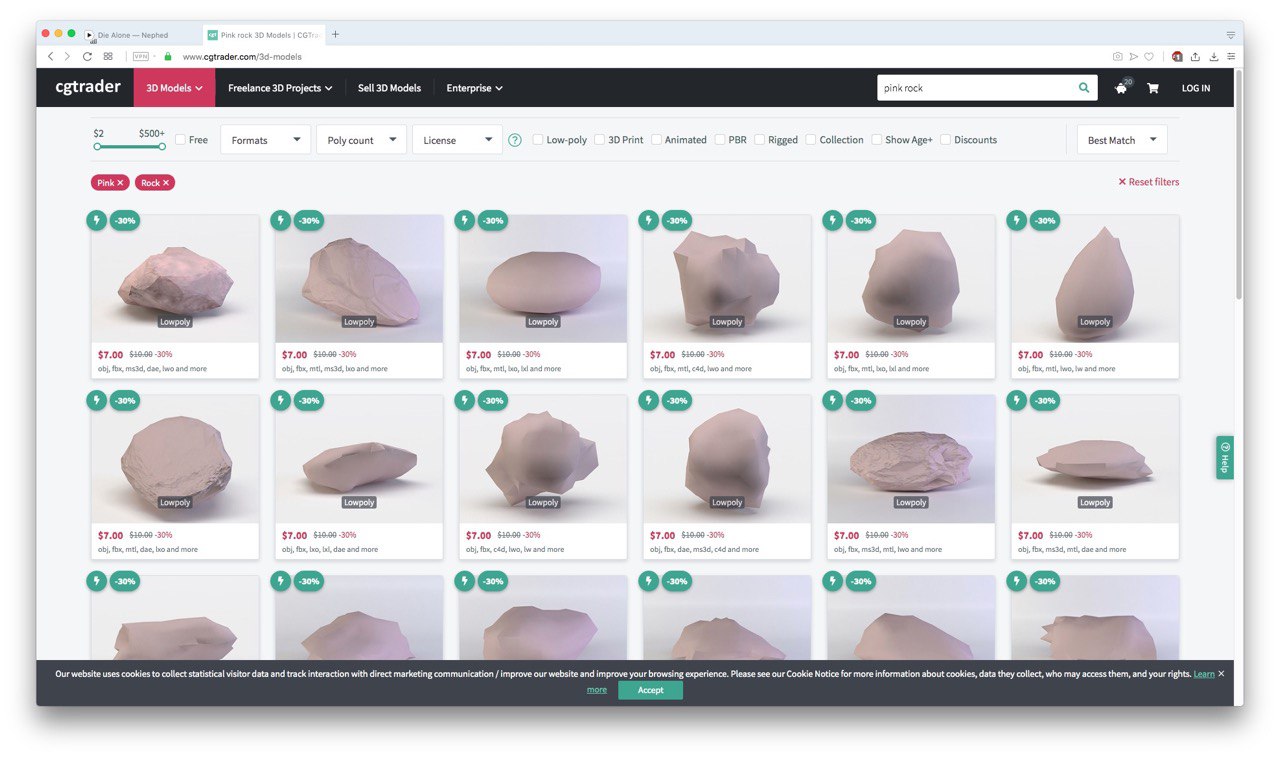Open rock thumbnail with 'obj, fbx, lxo, lxl, dae' formats

359,459
